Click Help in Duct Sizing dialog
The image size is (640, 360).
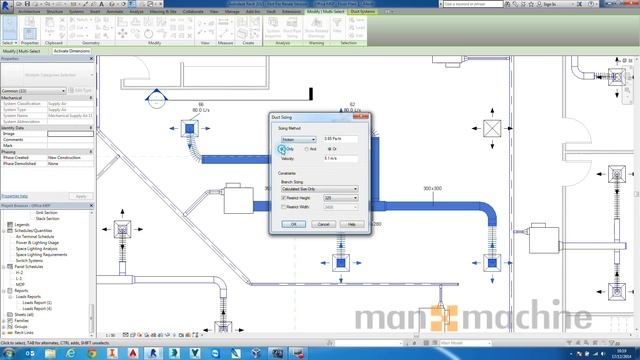351,224
